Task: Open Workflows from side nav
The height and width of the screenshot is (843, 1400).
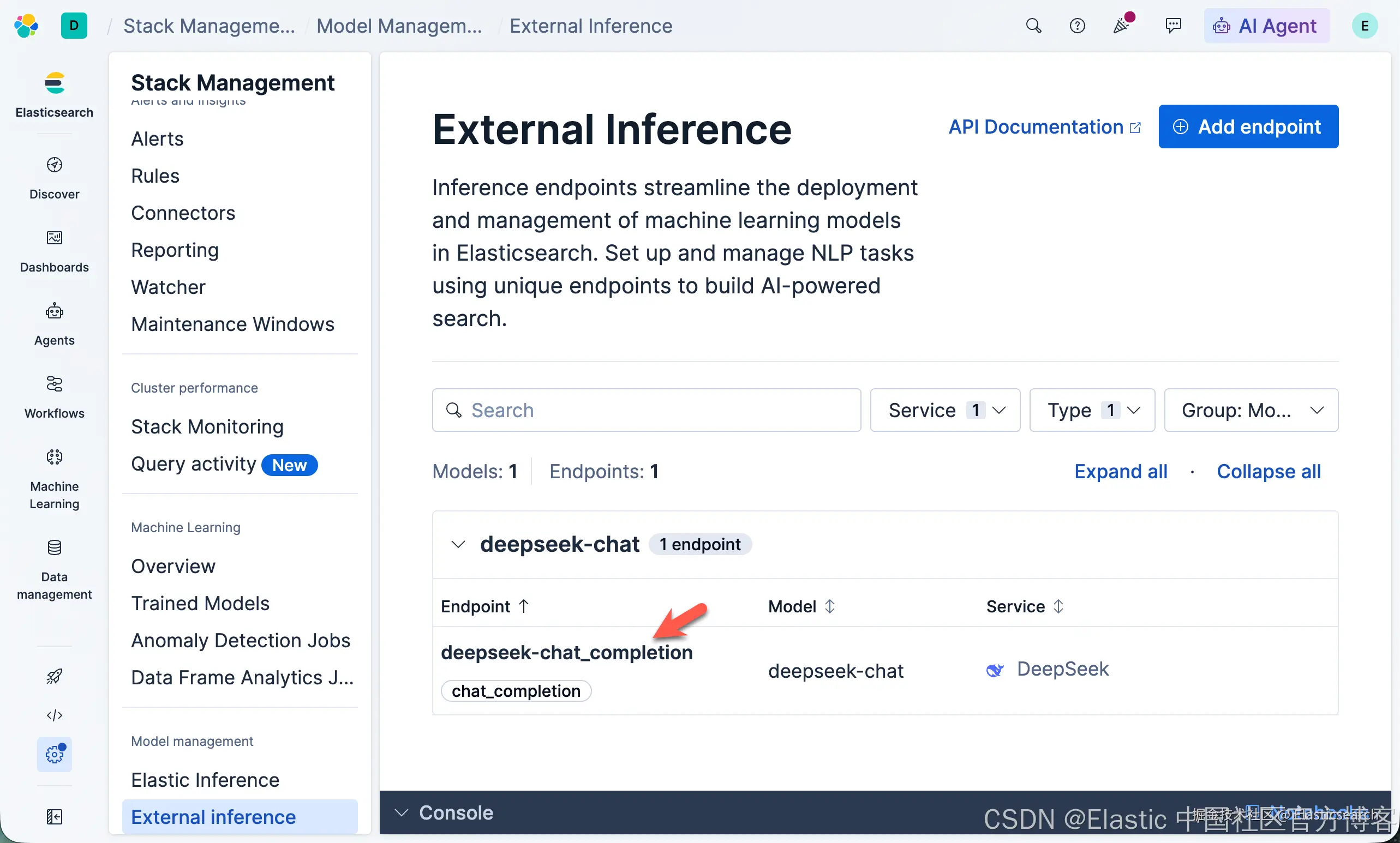Action: (55, 398)
